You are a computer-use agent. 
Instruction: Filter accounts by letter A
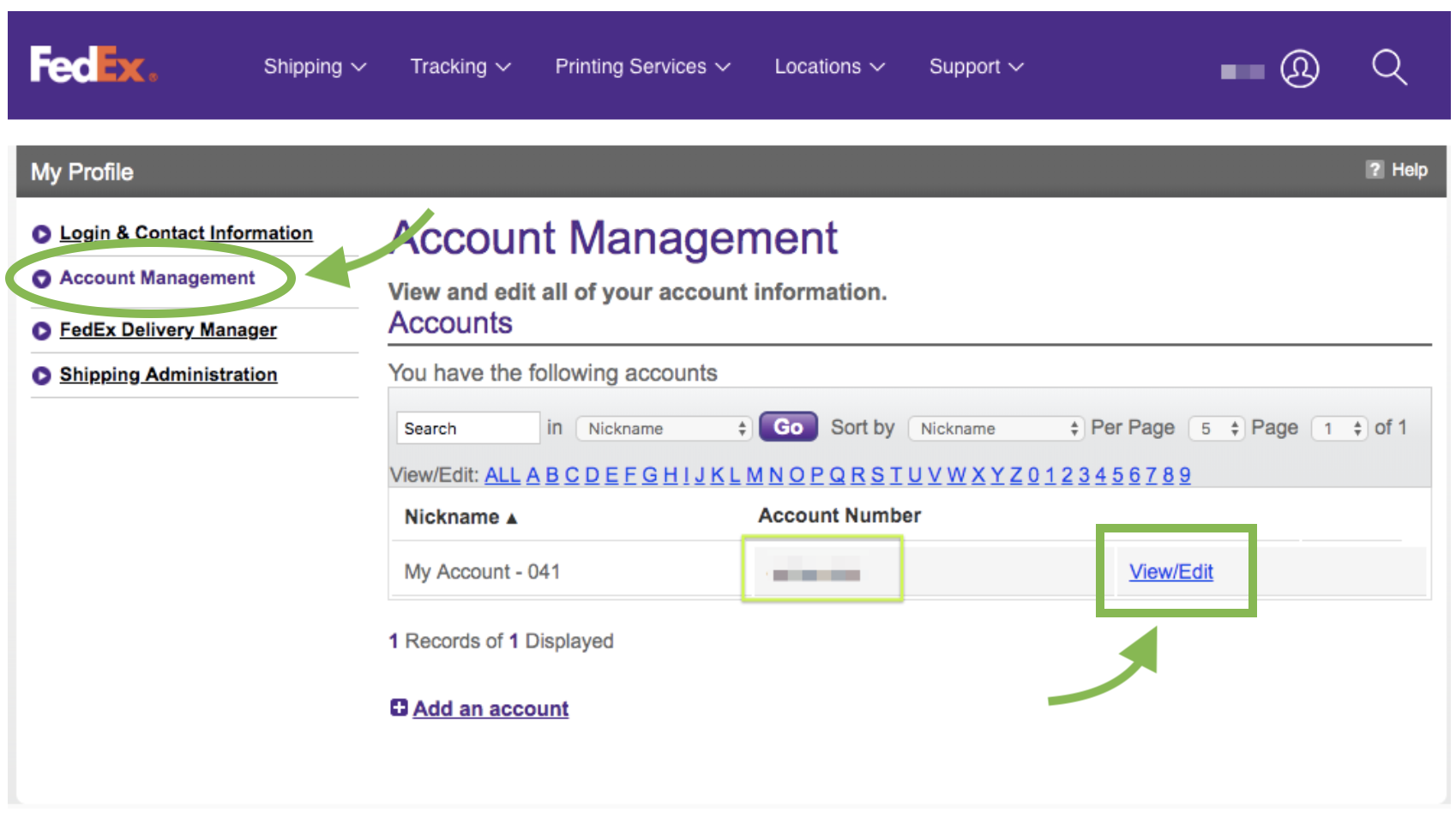(x=532, y=475)
